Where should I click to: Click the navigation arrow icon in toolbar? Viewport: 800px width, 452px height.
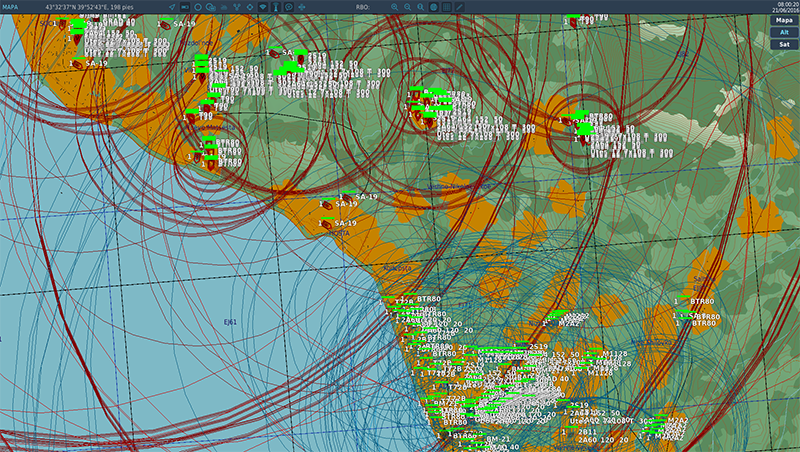click(x=172, y=7)
